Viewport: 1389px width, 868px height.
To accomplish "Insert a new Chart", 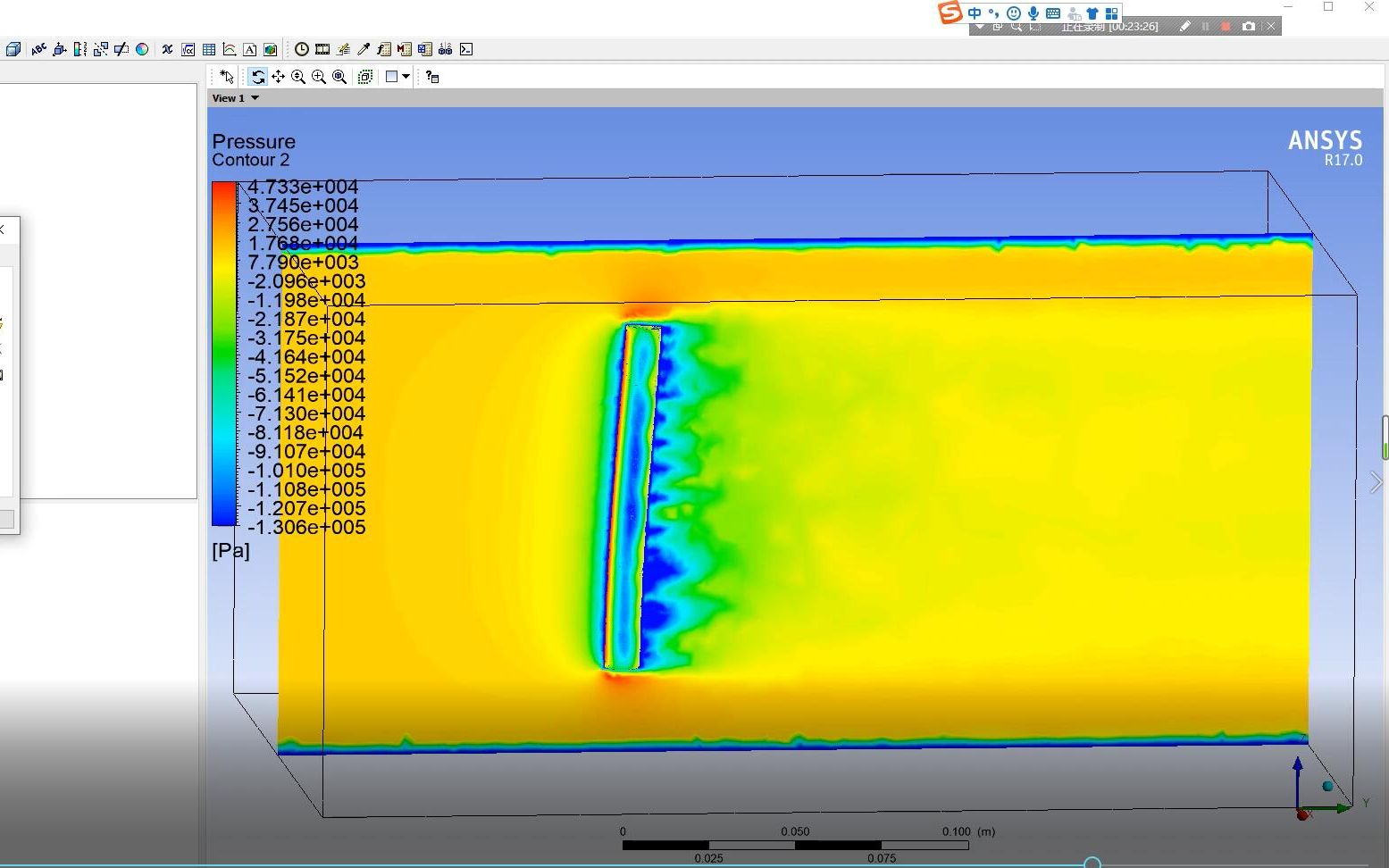I will 229,49.
